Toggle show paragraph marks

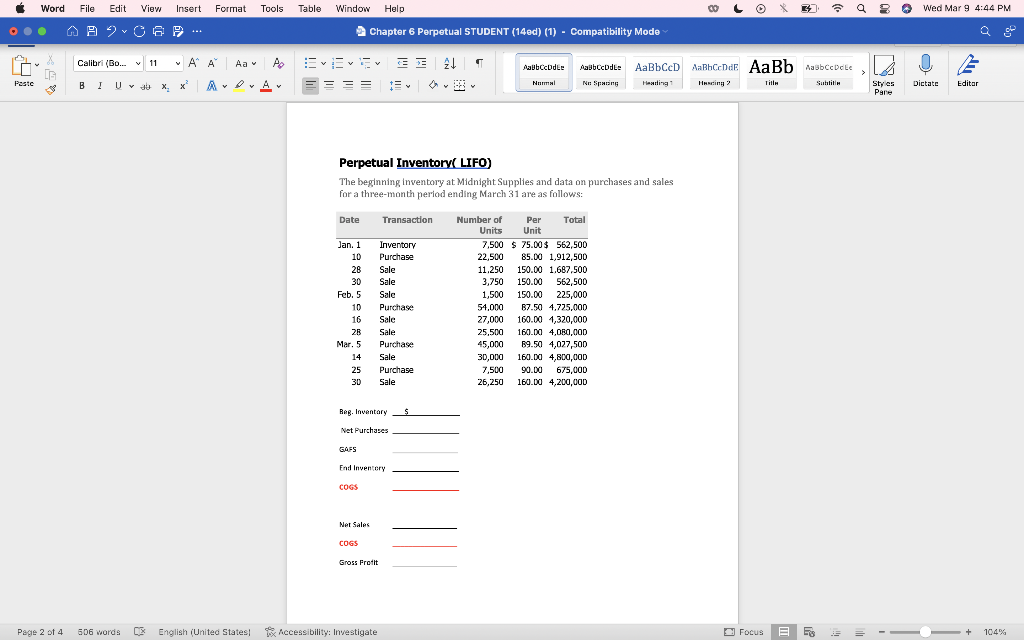coord(479,63)
